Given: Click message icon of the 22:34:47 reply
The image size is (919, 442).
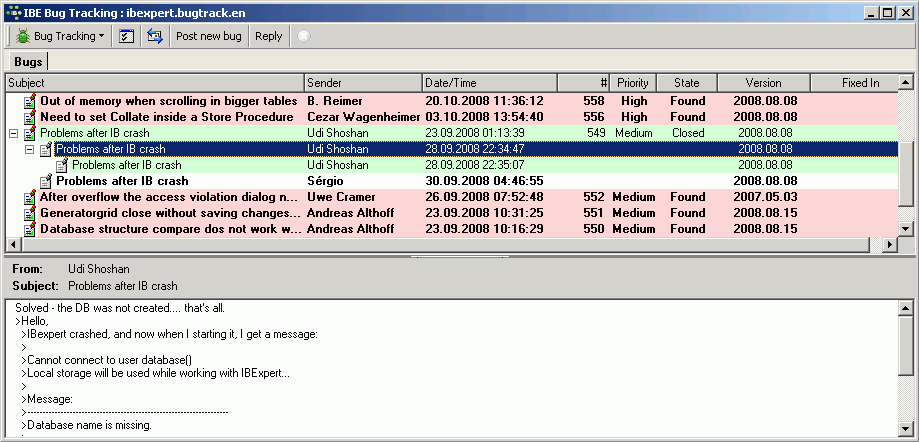Looking at the screenshot, I should click(46, 149).
